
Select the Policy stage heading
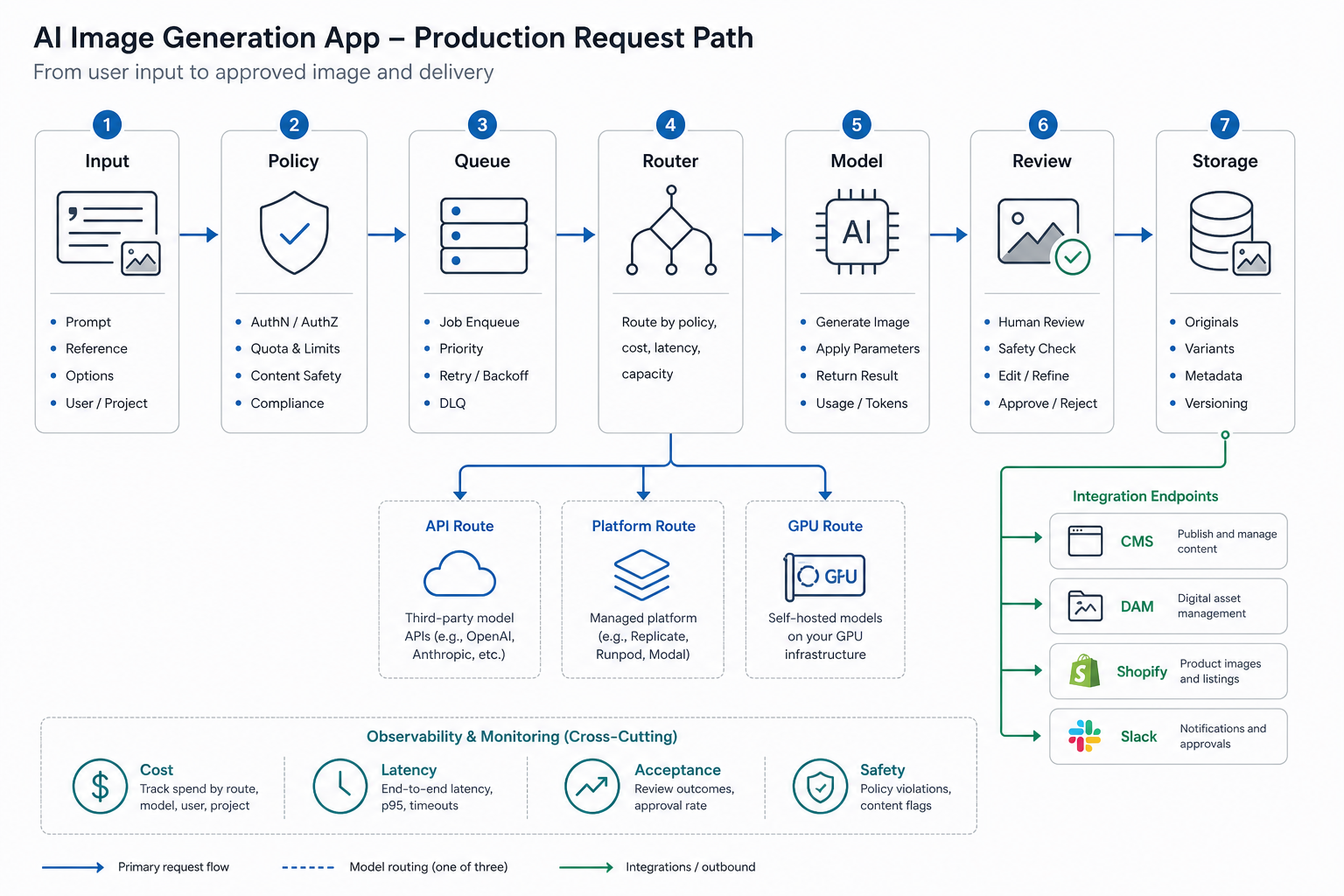(293, 161)
